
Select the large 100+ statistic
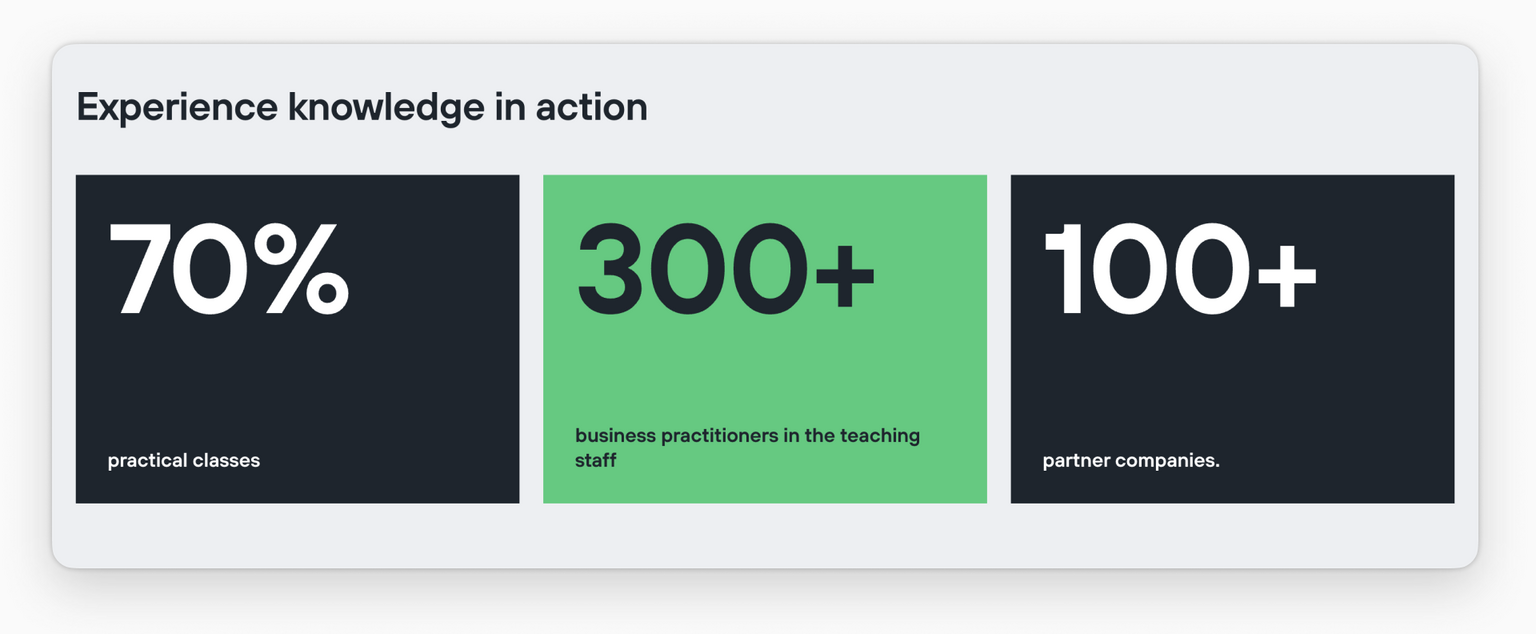pyautogui.click(x=1180, y=269)
